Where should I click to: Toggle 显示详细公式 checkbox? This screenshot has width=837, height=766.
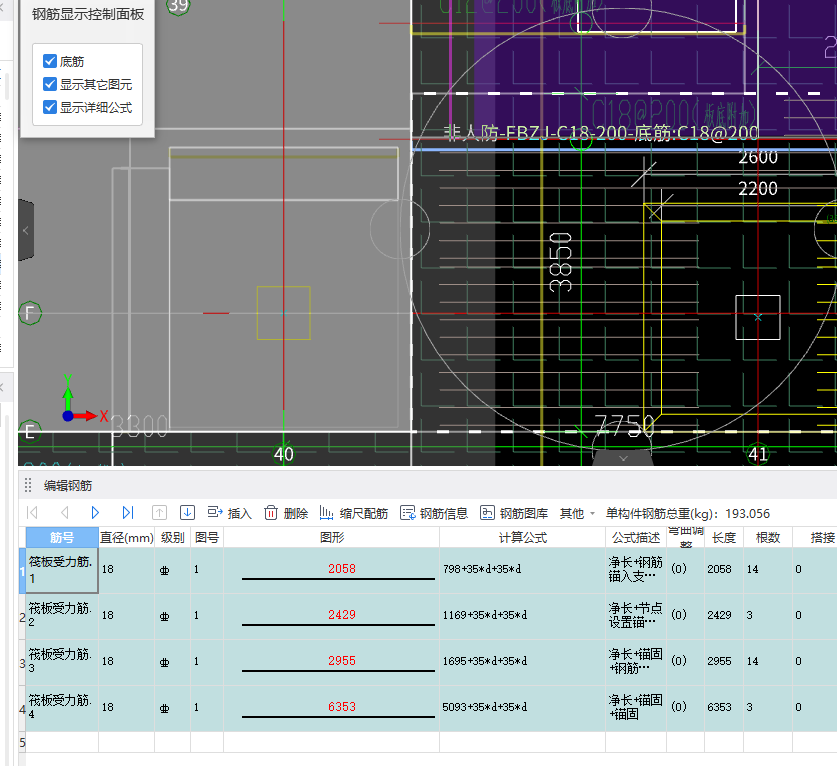pos(50,107)
